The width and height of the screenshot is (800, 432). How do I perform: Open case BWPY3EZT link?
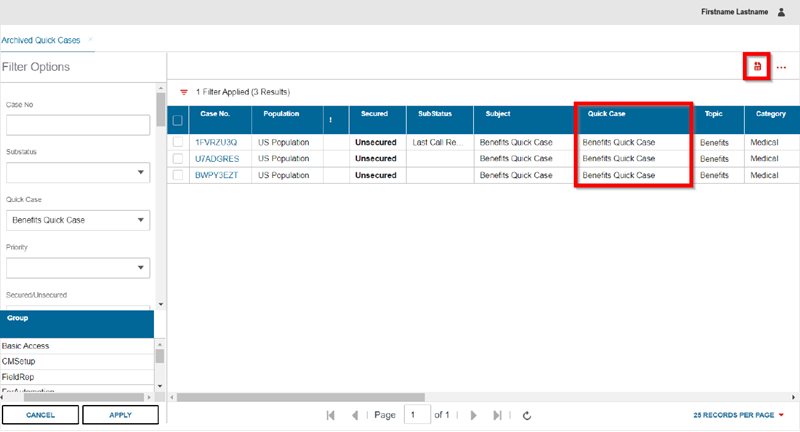click(x=216, y=175)
